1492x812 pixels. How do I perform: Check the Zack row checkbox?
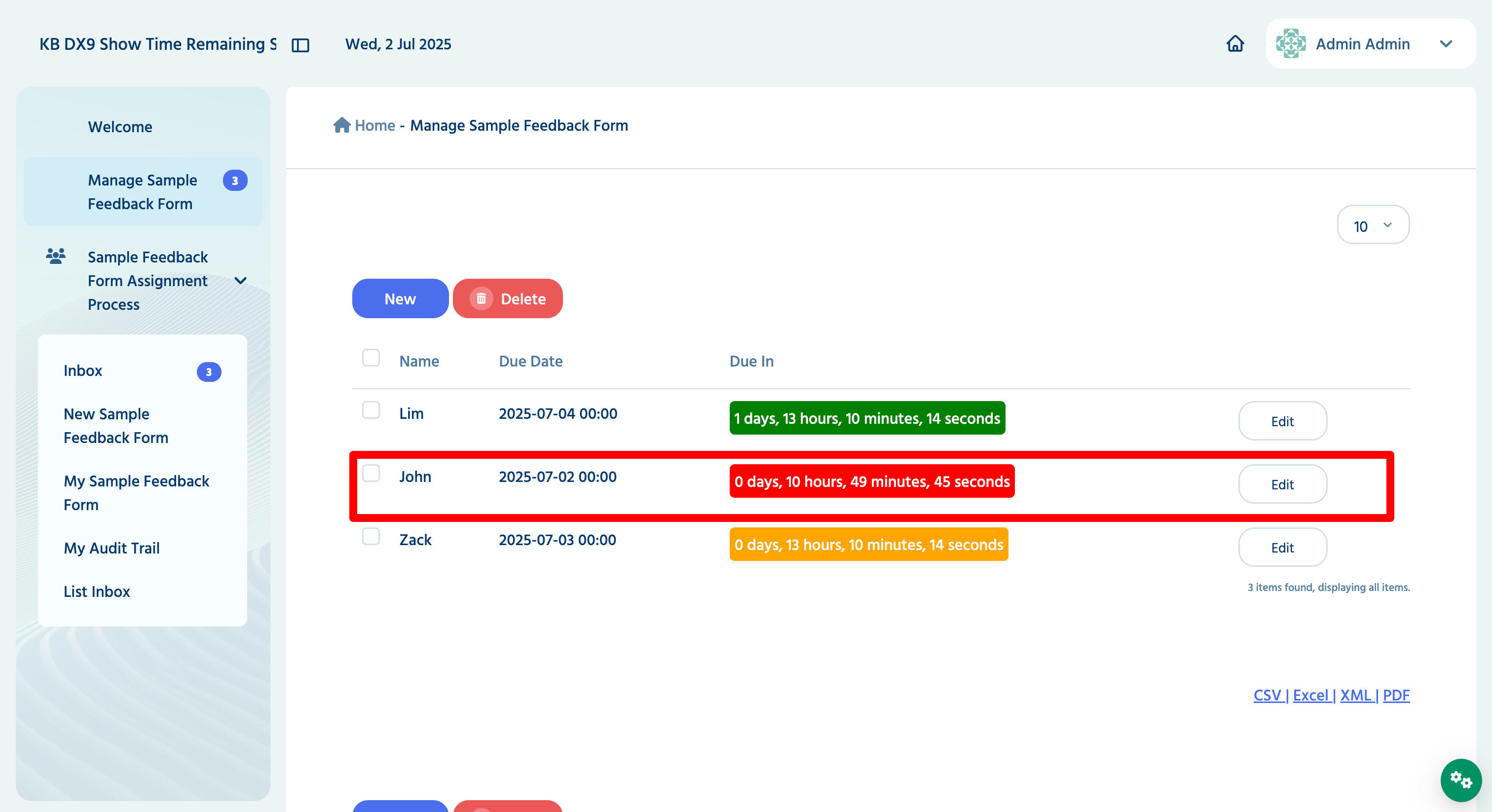pyautogui.click(x=371, y=536)
